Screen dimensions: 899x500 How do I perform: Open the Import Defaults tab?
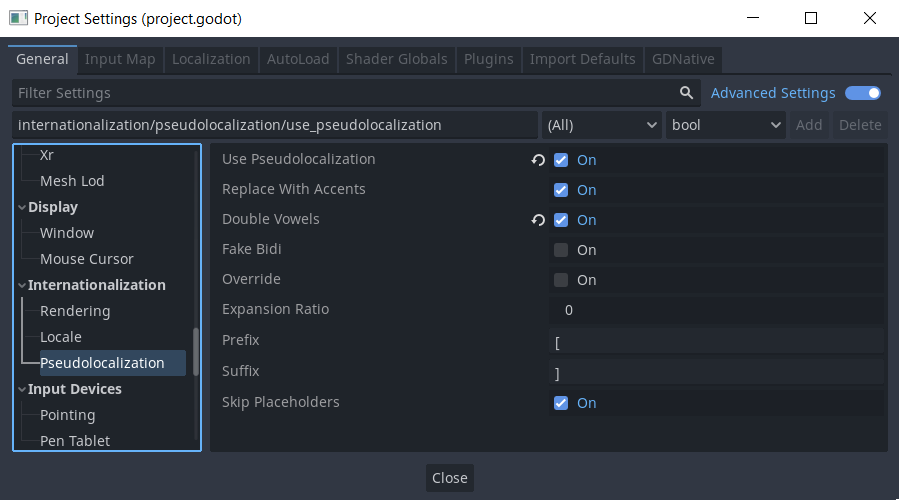(583, 59)
